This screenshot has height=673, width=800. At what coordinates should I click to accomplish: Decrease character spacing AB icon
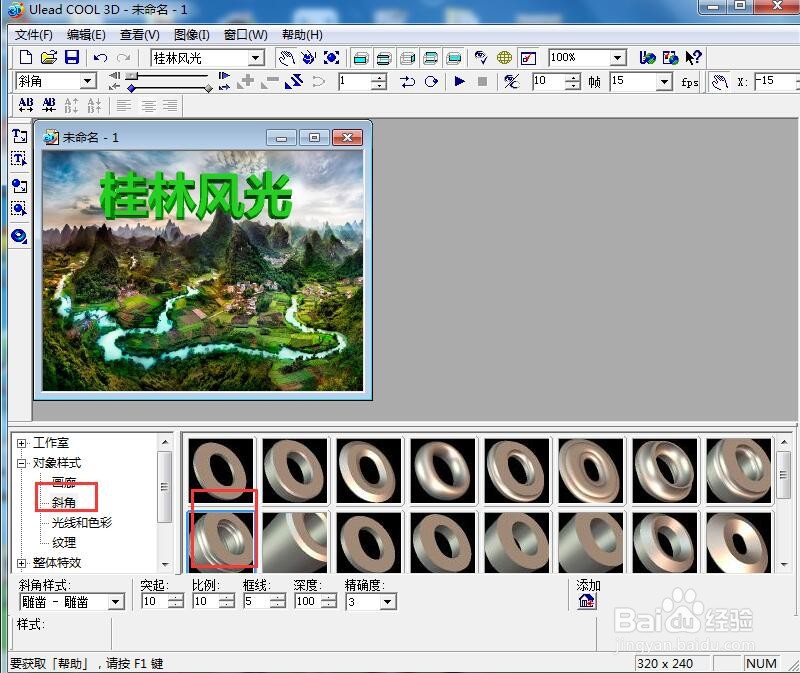tap(49, 105)
